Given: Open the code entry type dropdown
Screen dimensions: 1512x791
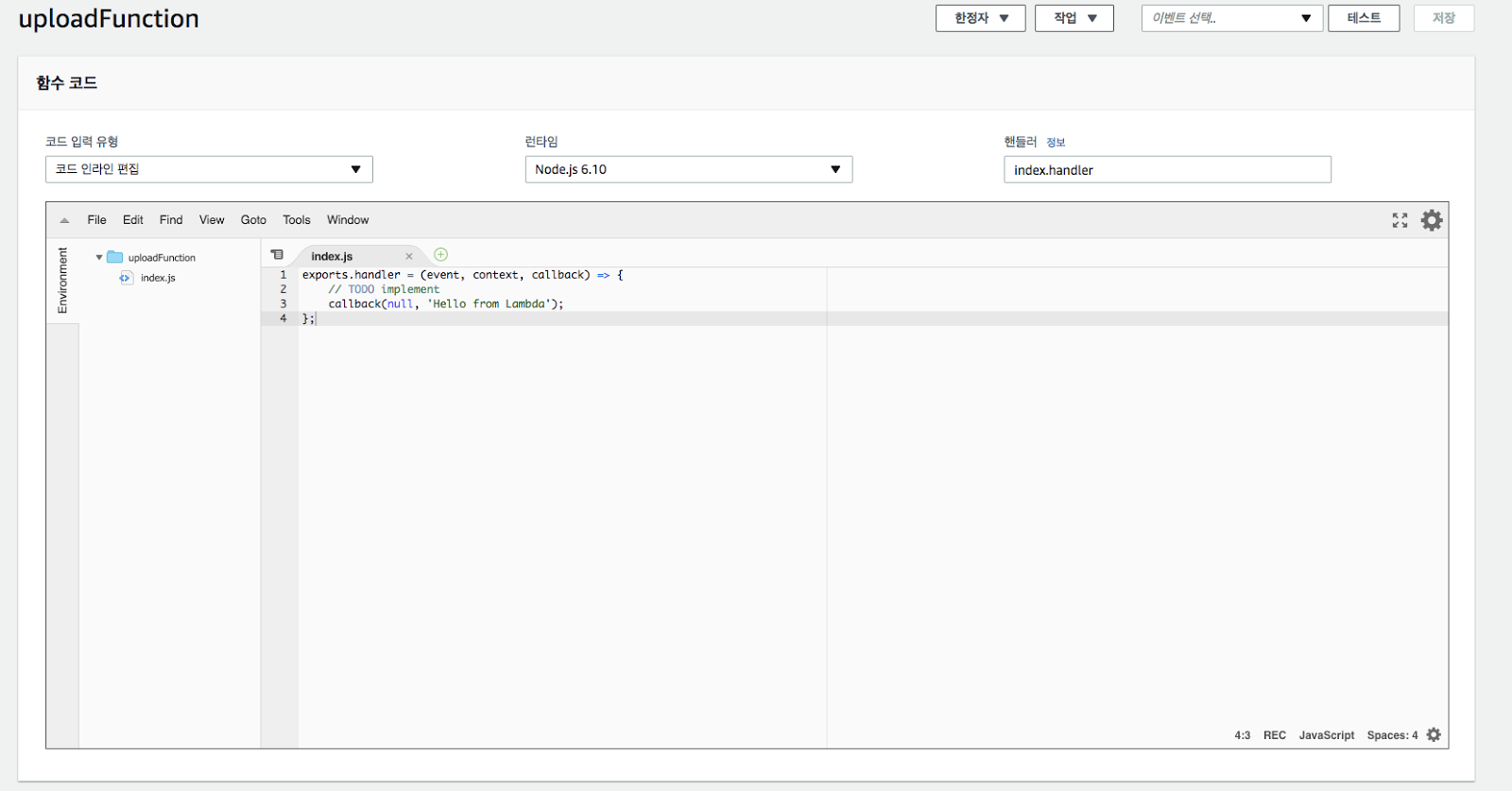Looking at the screenshot, I should 209,169.
